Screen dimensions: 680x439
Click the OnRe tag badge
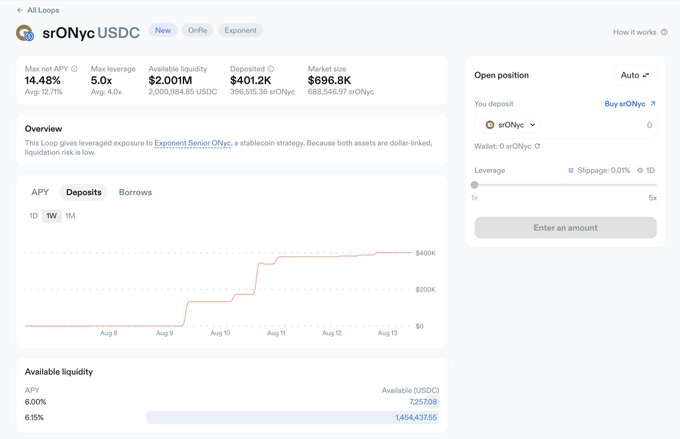pos(197,30)
